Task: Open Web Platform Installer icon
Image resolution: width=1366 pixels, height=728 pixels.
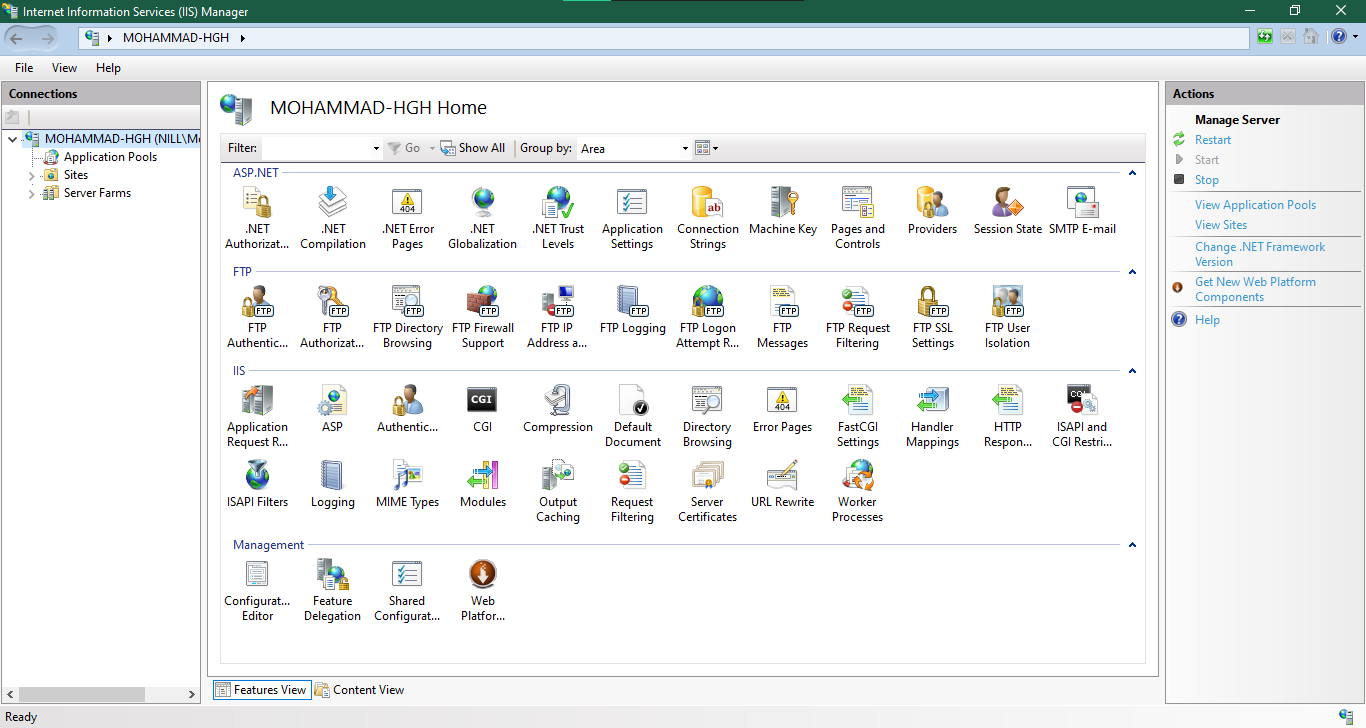Action: coord(483,590)
